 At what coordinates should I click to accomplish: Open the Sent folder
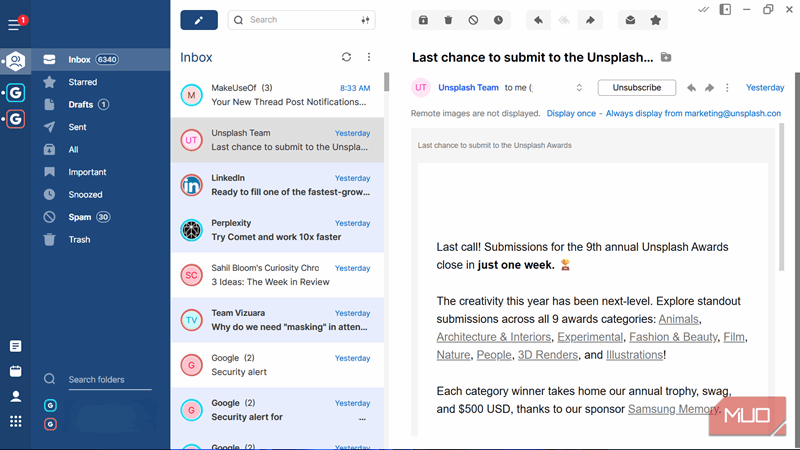[101, 127]
